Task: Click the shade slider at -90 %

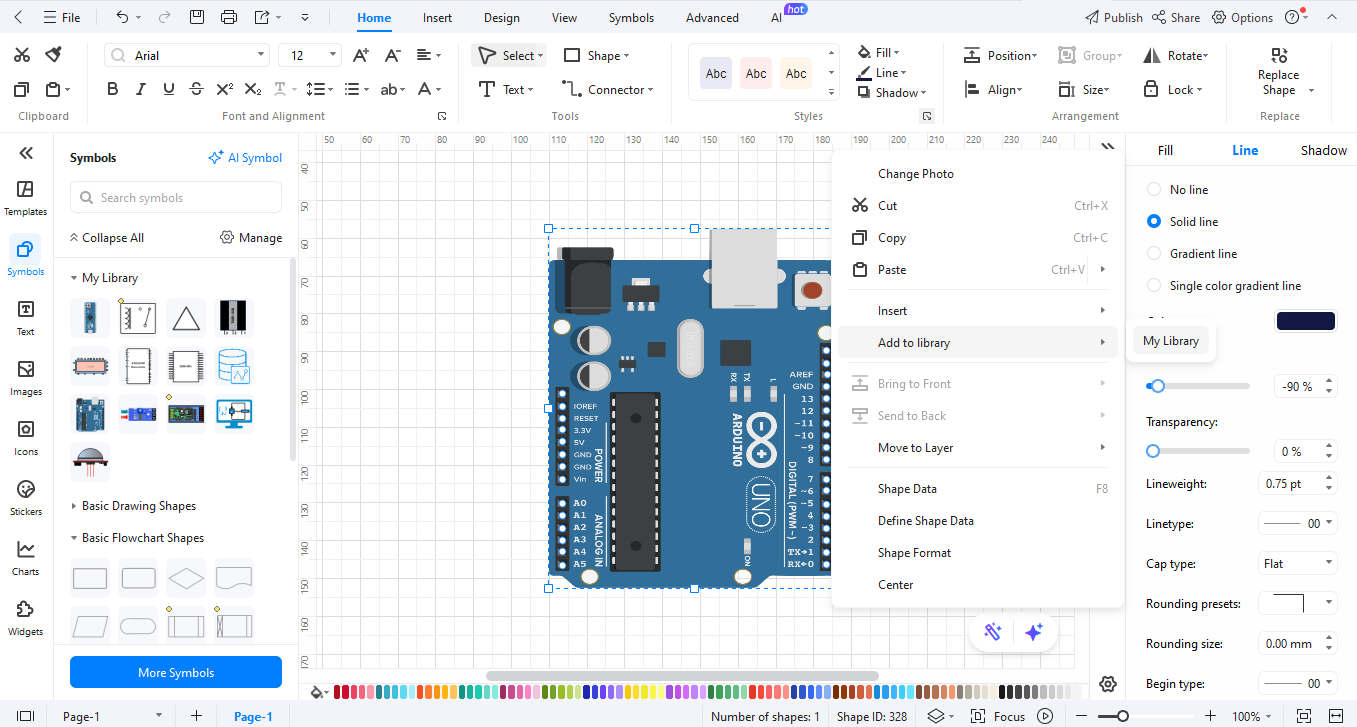Action: (1158, 386)
